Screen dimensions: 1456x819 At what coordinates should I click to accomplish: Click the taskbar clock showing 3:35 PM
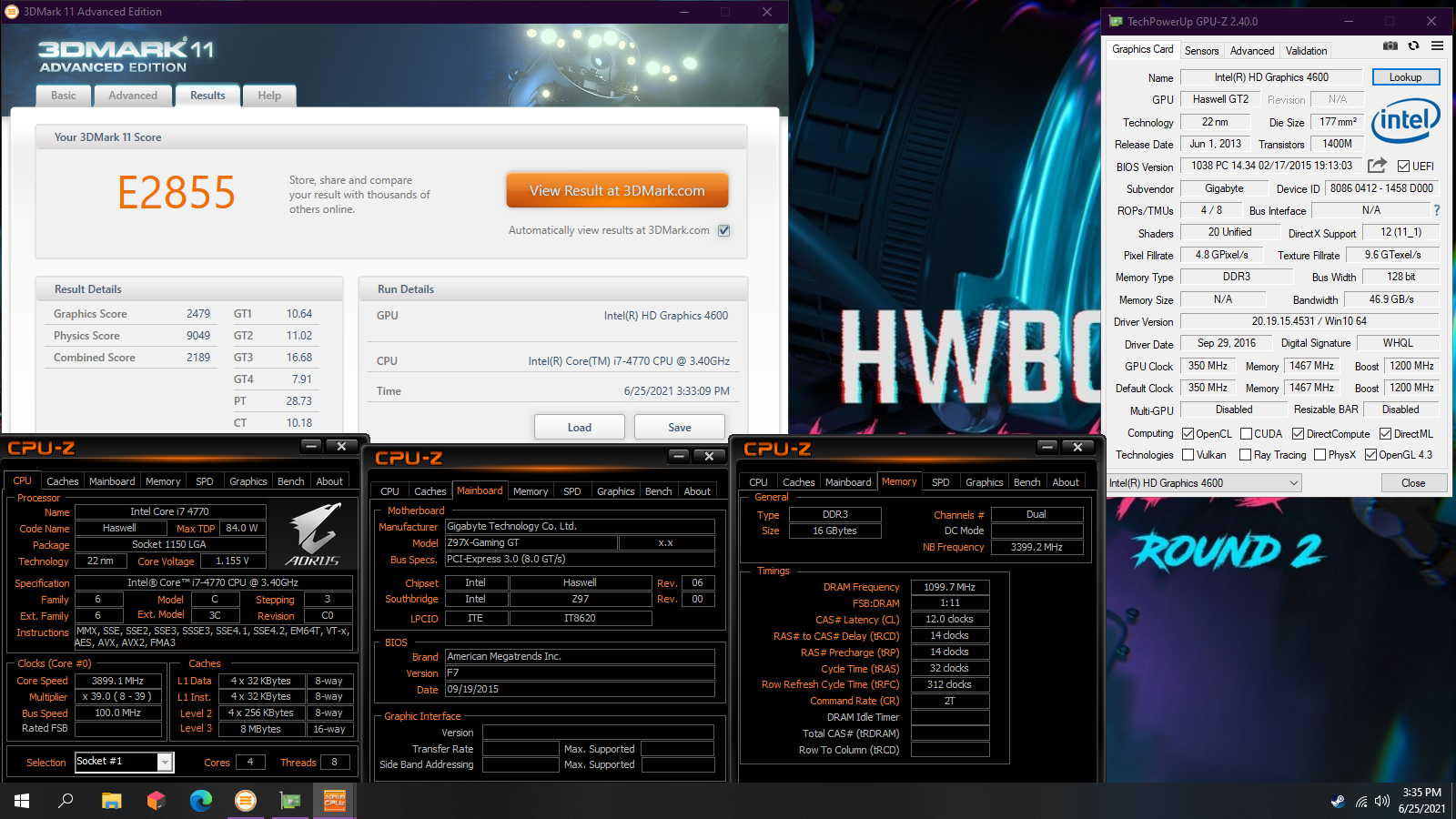coord(1421,793)
